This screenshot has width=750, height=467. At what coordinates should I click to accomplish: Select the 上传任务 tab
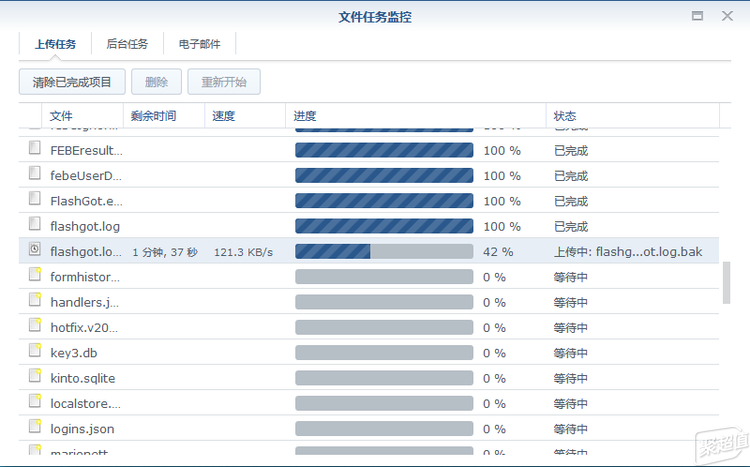(x=55, y=44)
